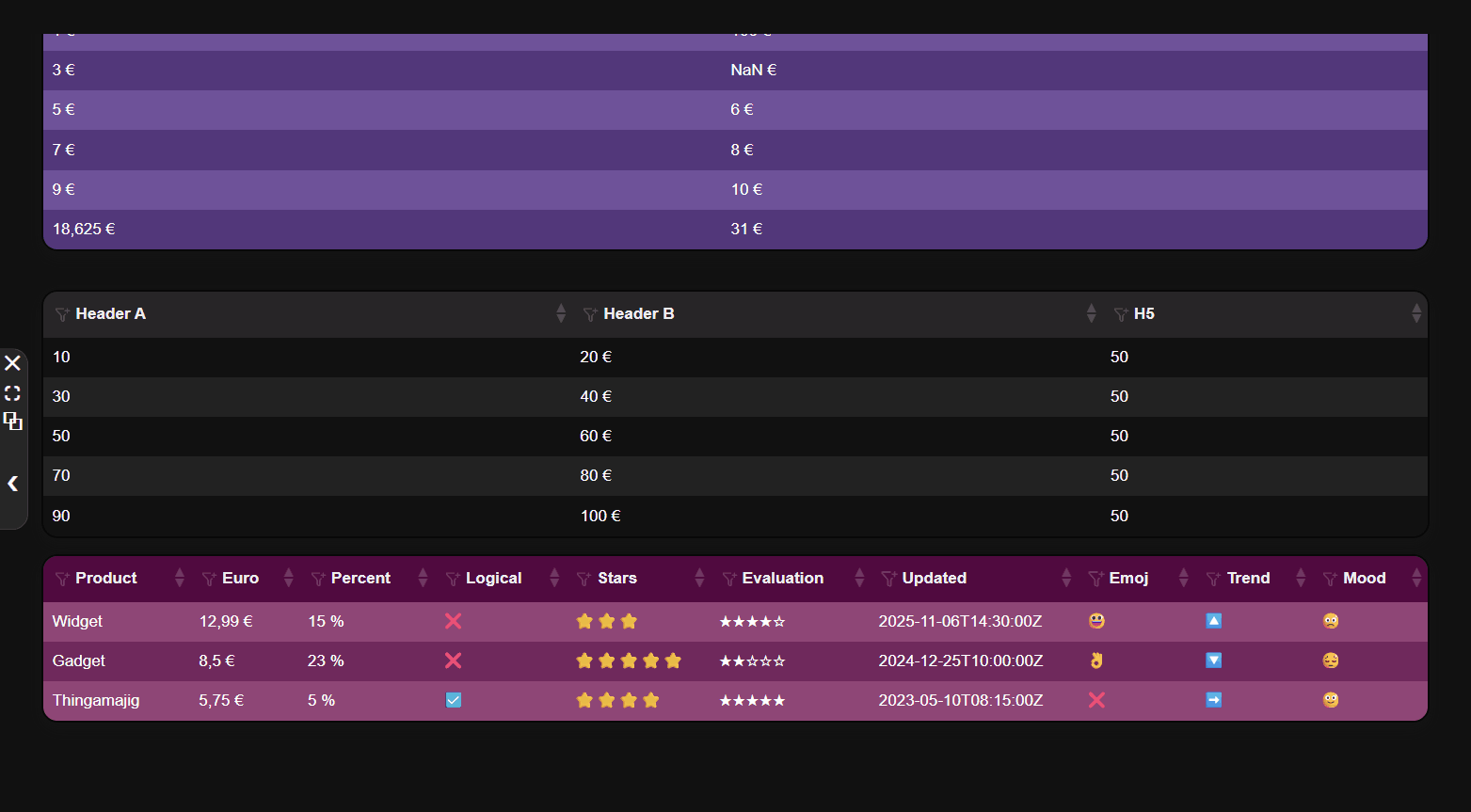The image size is (1471, 812).
Task: Toggle the red X Logical value for Gadget
Action: point(453,661)
